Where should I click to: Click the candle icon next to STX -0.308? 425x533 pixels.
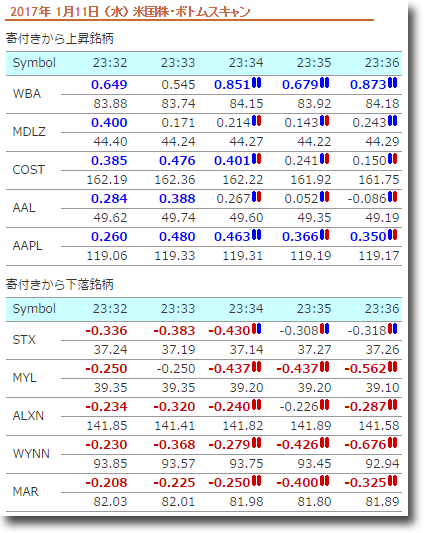tap(324, 329)
